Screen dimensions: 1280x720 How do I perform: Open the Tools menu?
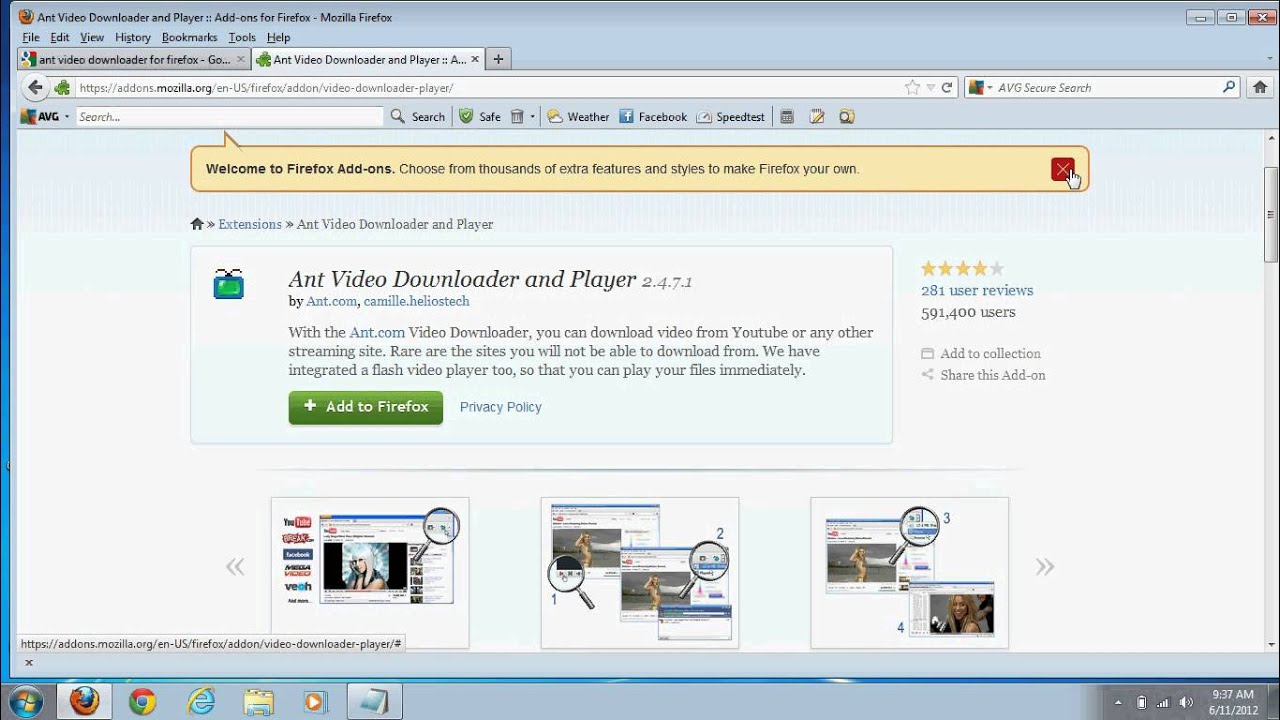(242, 37)
